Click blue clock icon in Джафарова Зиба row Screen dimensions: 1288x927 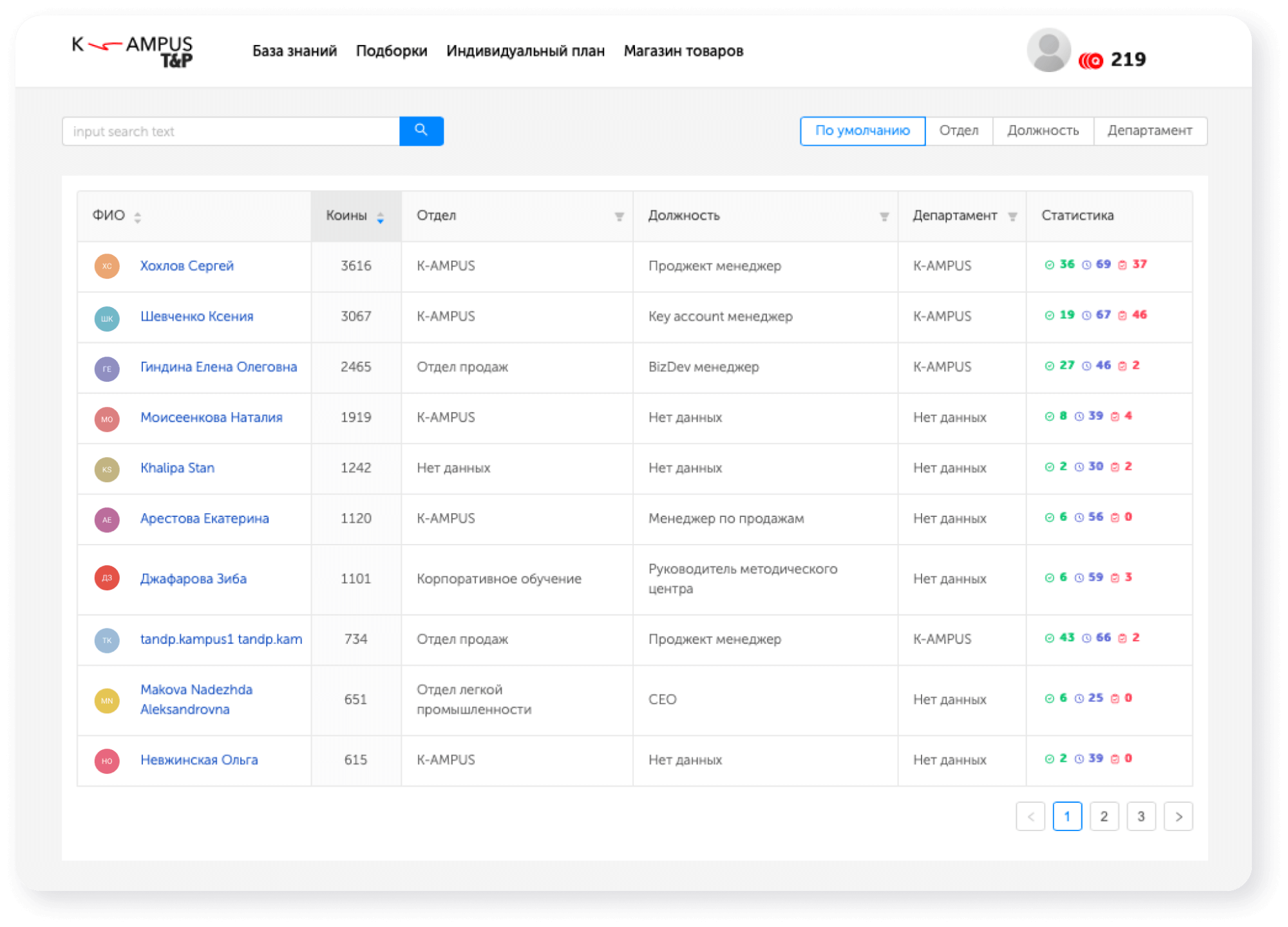[1079, 577]
